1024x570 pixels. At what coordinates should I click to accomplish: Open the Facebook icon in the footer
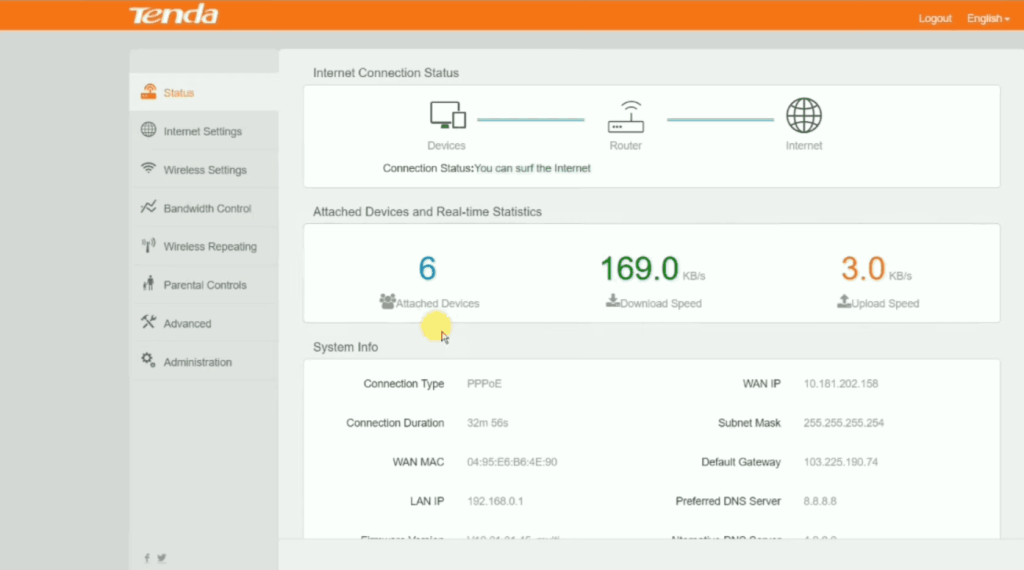click(147, 558)
